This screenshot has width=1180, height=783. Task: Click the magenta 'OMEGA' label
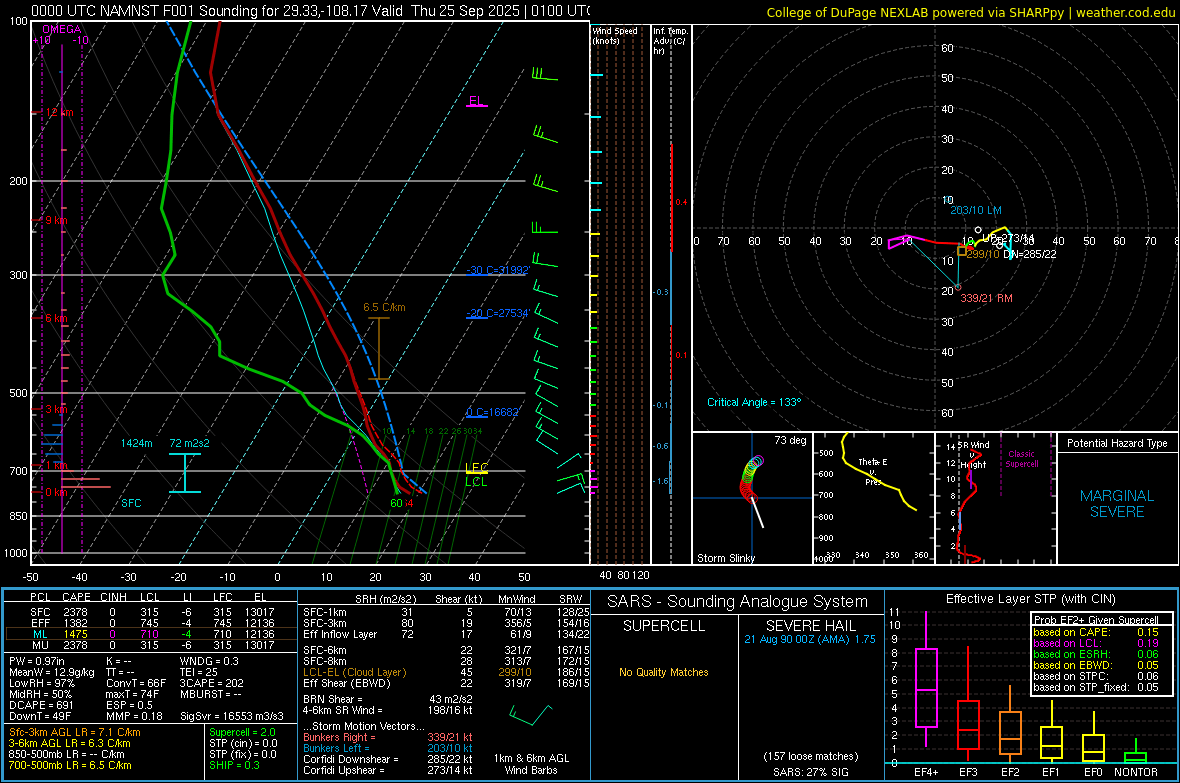pyautogui.click(x=61, y=29)
